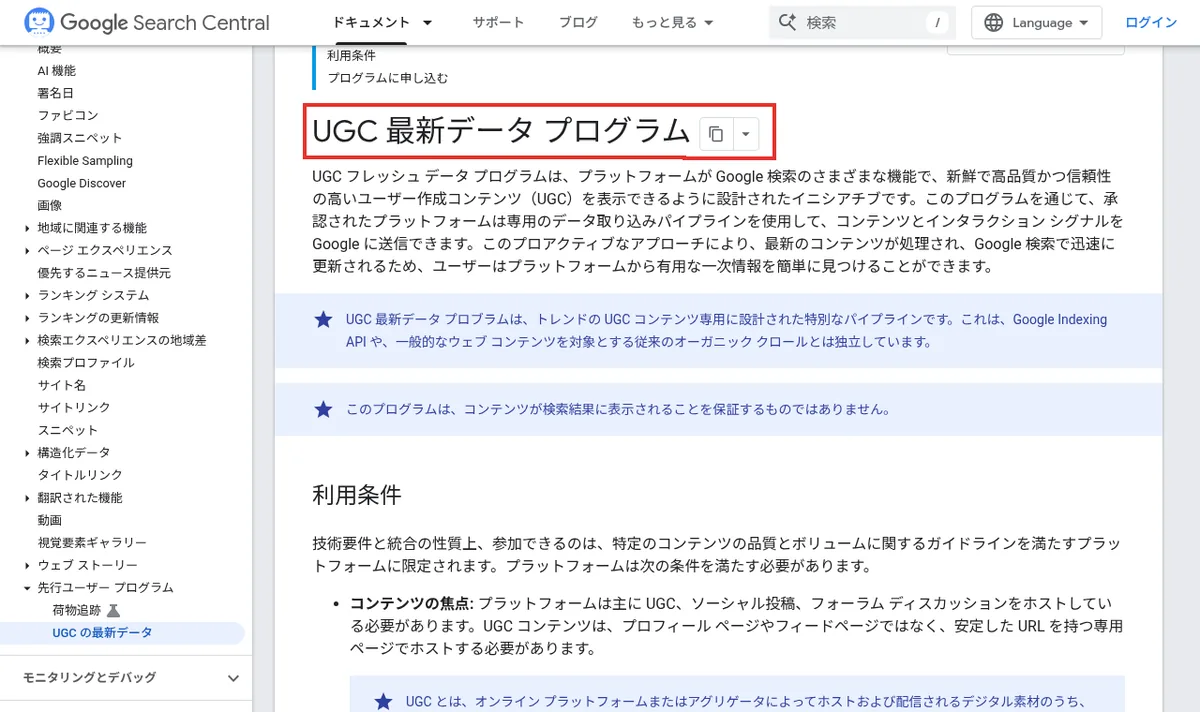Screen dimensions: 1200x712
Task: Open the Language selector dropdown
Action: [x=1036, y=22]
